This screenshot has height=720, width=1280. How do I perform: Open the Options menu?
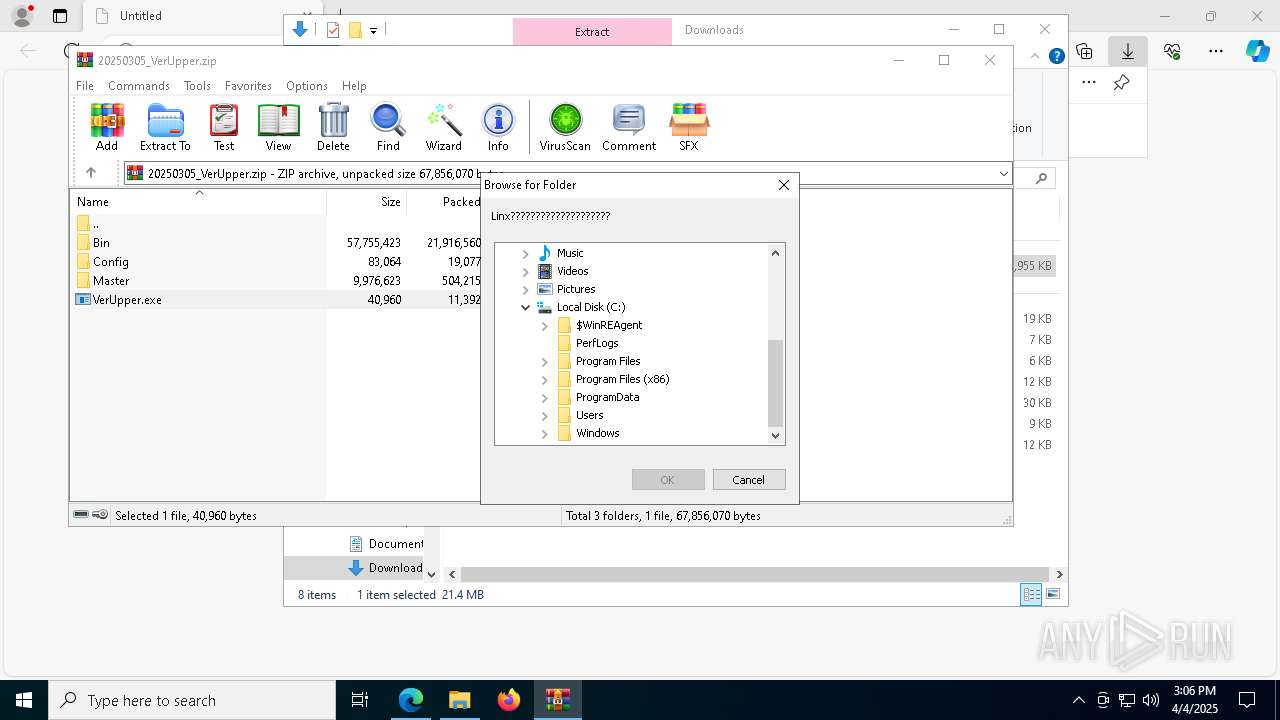(x=307, y=86)
